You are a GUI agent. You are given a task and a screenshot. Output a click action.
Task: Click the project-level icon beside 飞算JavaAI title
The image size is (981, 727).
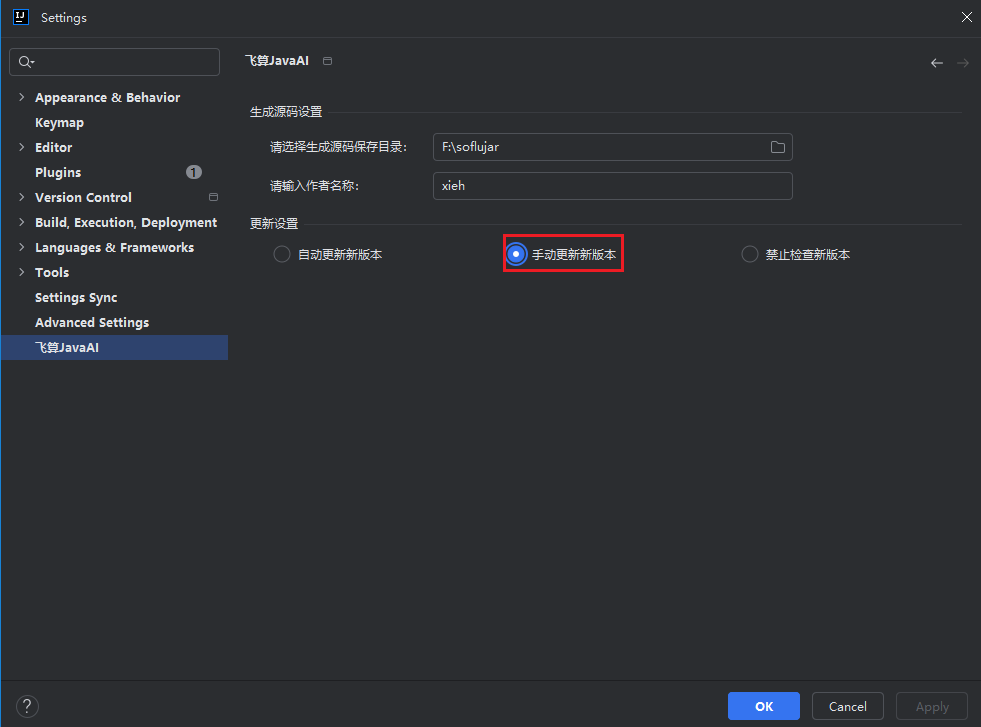[x=327, y=61]
